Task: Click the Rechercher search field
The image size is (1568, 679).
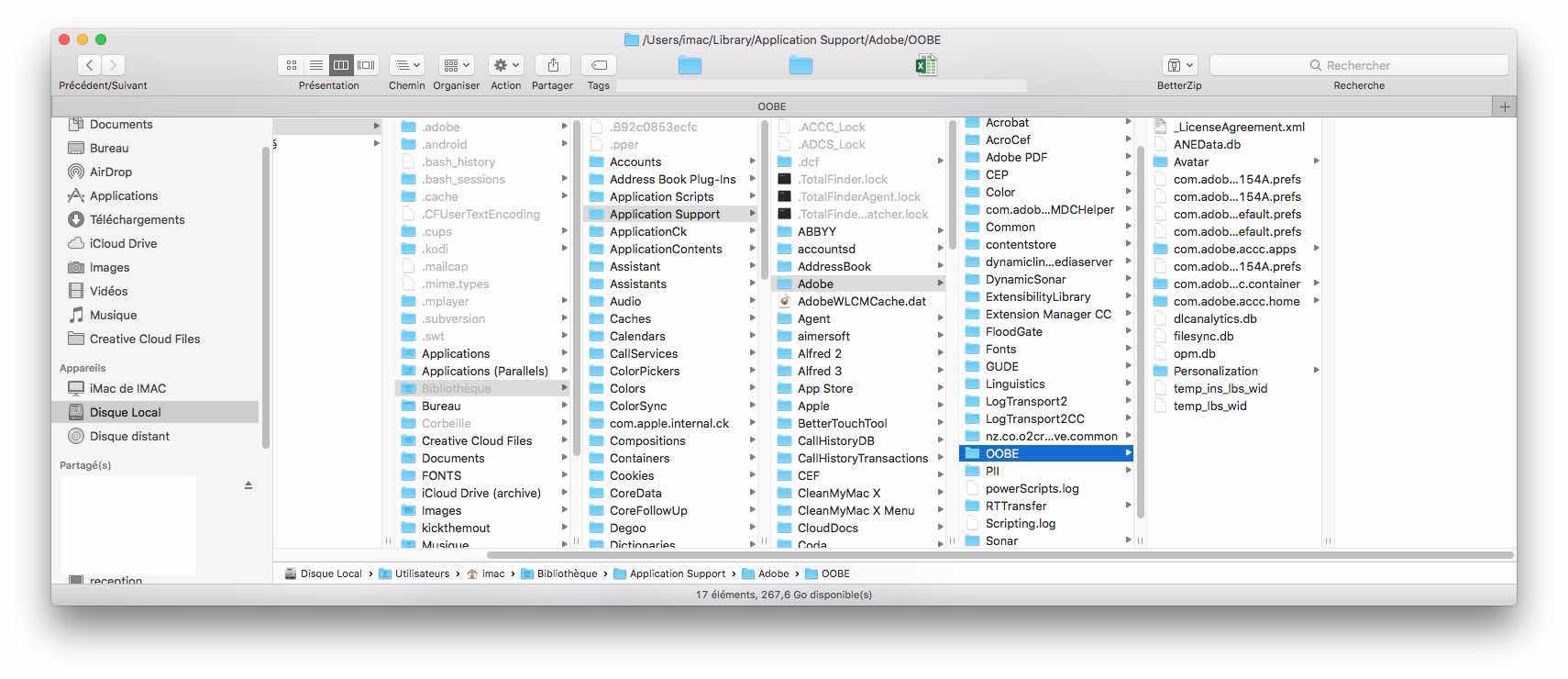Action: coord(1359,65)
